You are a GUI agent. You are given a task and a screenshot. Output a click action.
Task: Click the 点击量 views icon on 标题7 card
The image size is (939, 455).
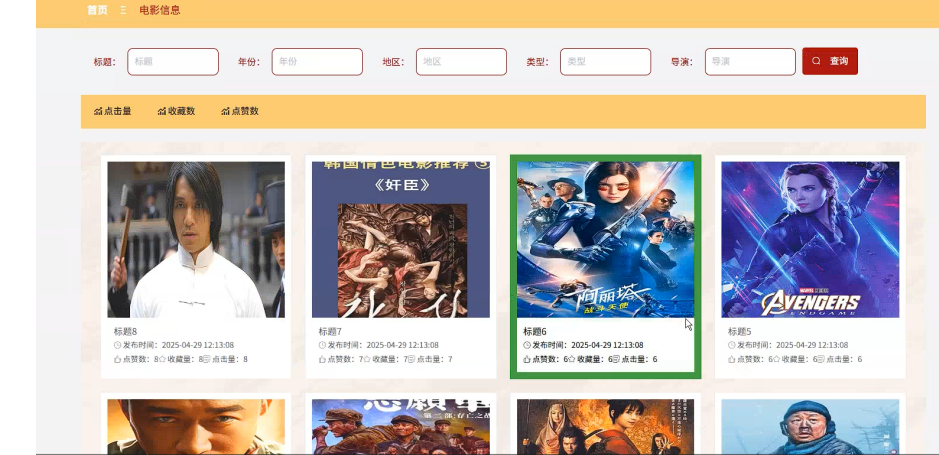click(x=412, y=360)
